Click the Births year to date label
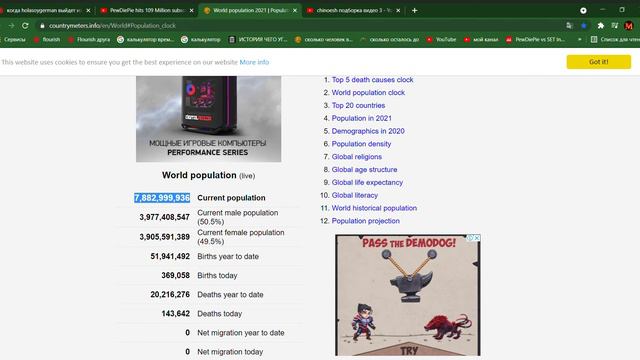640x360 pixels. [x=228, y=256]
